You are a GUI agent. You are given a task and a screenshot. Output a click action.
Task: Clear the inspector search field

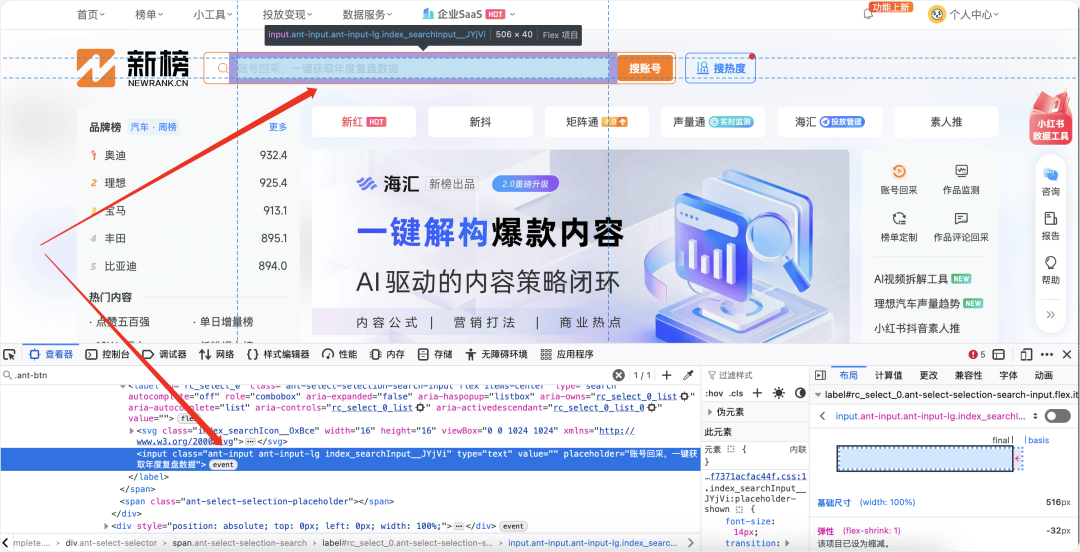click(619, 376)
